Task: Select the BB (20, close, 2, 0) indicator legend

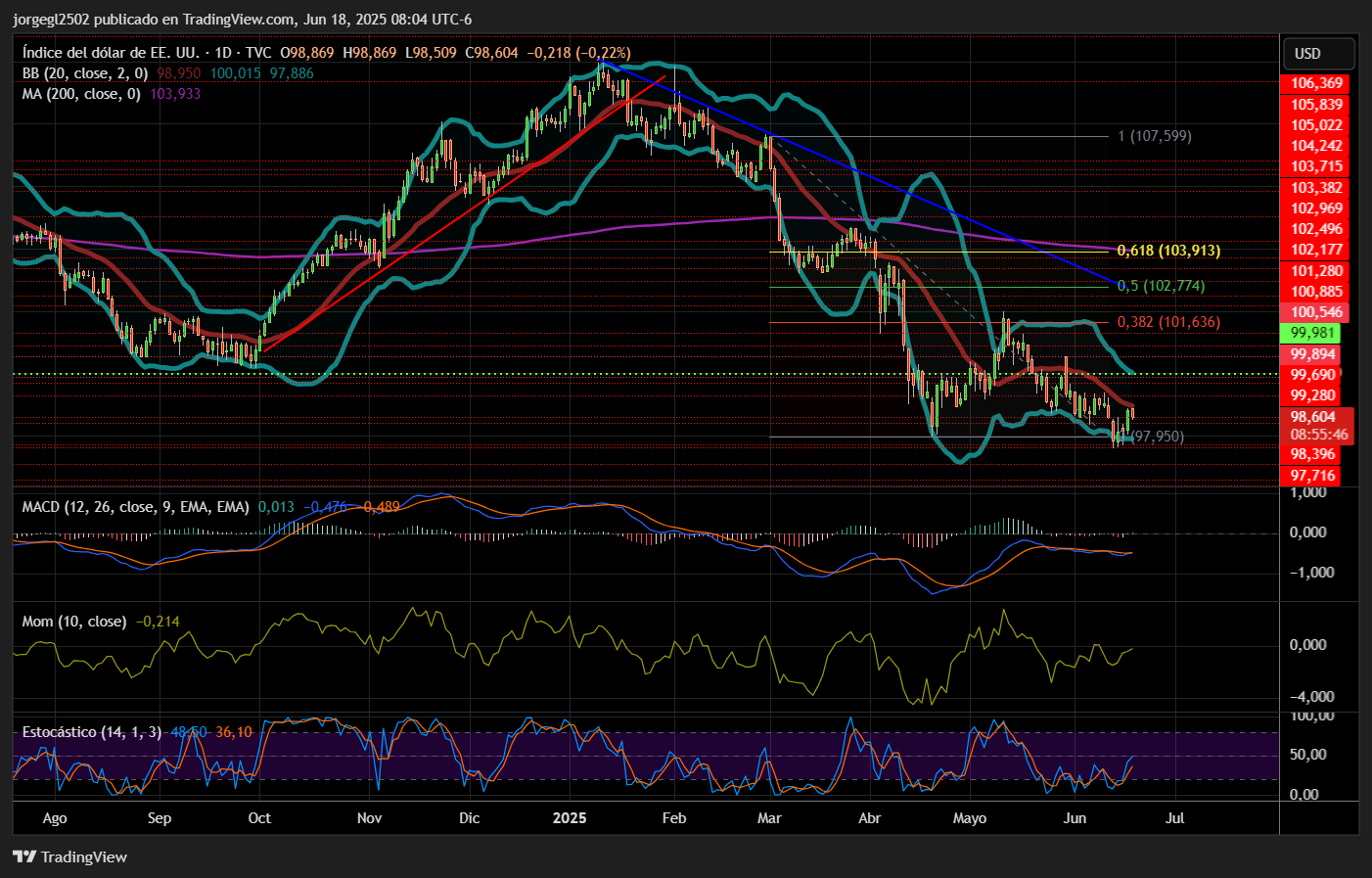Action: pyautogui.click(x=85, y=73)
